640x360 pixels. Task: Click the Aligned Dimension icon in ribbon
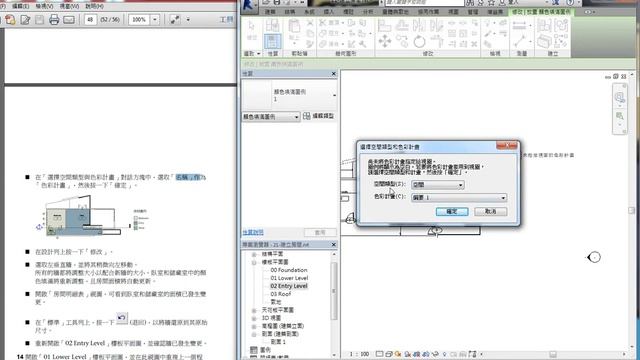click(x=519, y=41)
